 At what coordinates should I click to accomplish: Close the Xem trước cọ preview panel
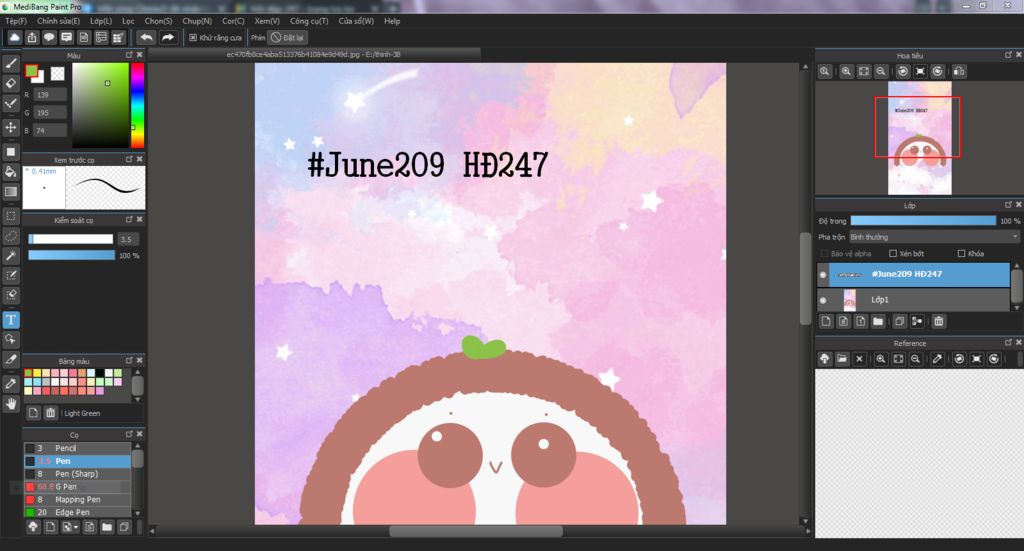(x=139, y=159)
